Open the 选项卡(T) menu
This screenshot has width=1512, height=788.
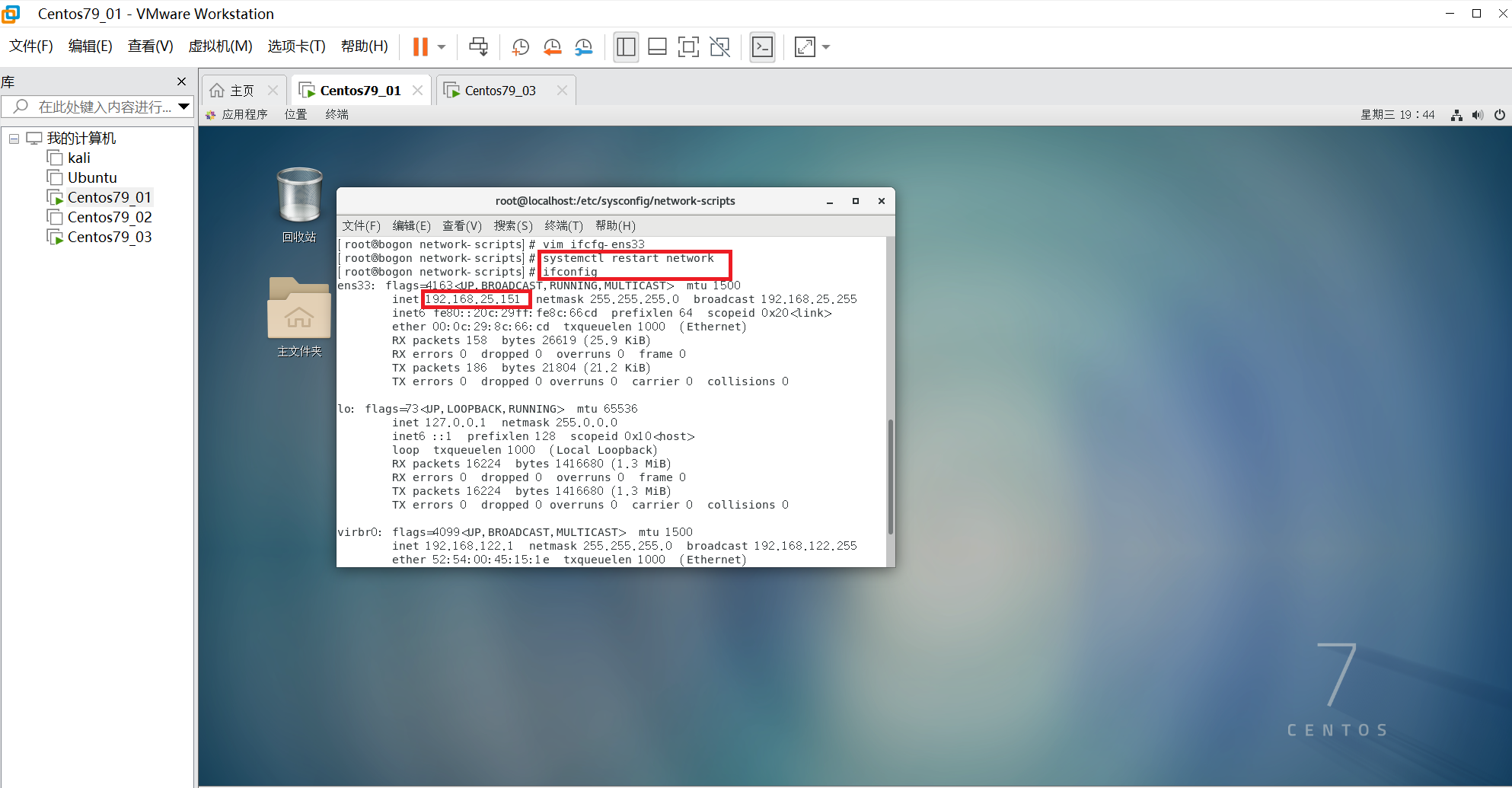pos(296,46)
